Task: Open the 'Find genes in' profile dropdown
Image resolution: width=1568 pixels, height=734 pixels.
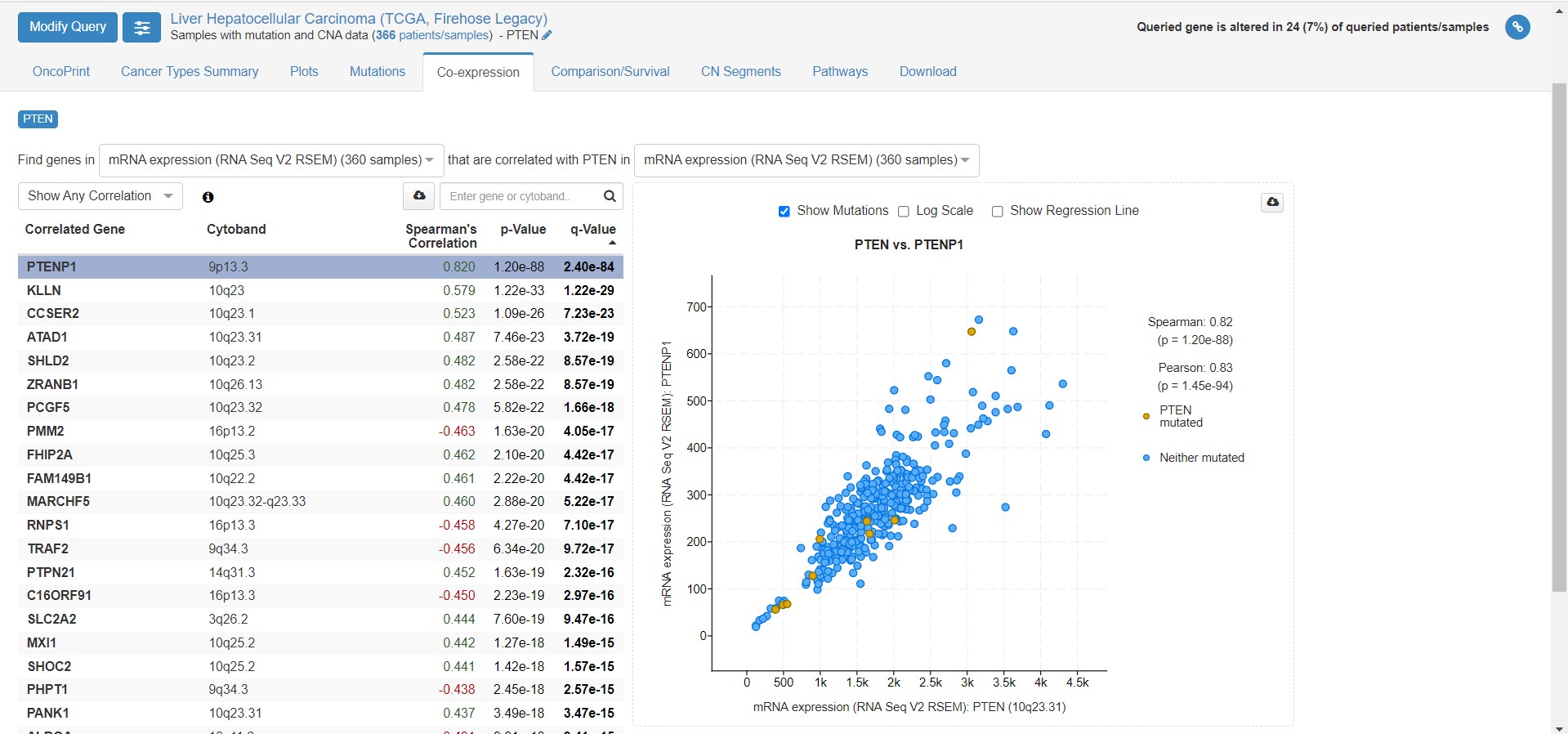Action: pyautogui.click(x=270, y=160)
